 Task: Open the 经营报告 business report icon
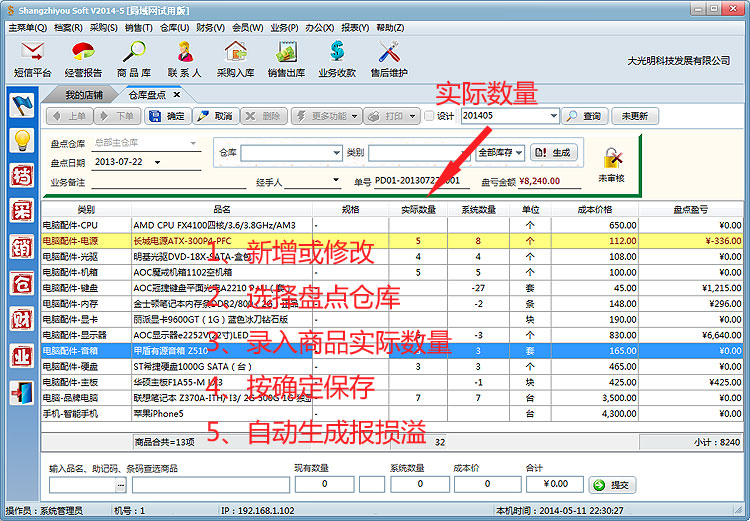pyautogui.click(x=83, y=59)
